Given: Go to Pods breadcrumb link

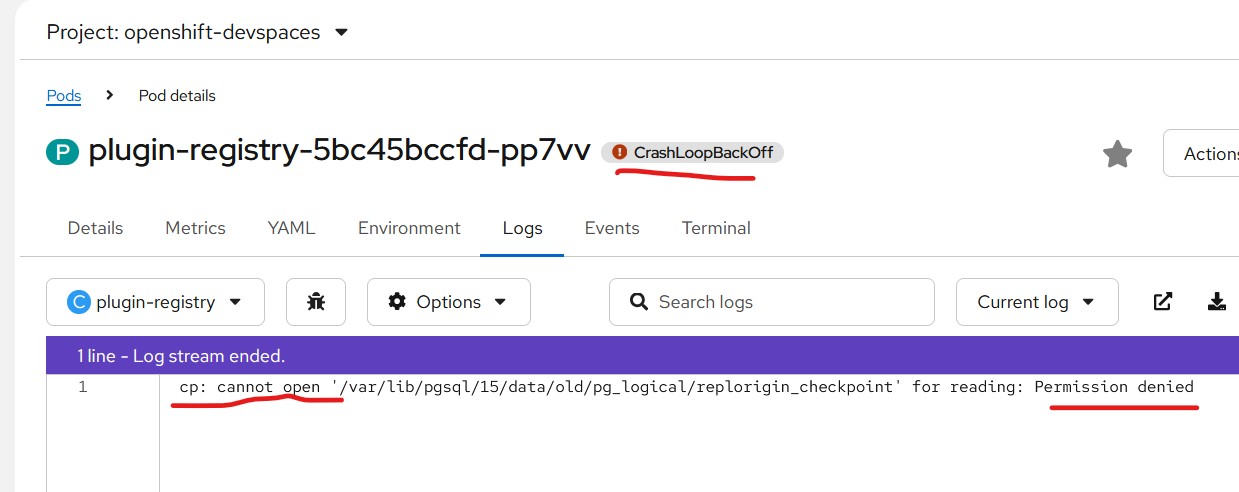Looking at the screenshot, I should [x=64, y=96].
